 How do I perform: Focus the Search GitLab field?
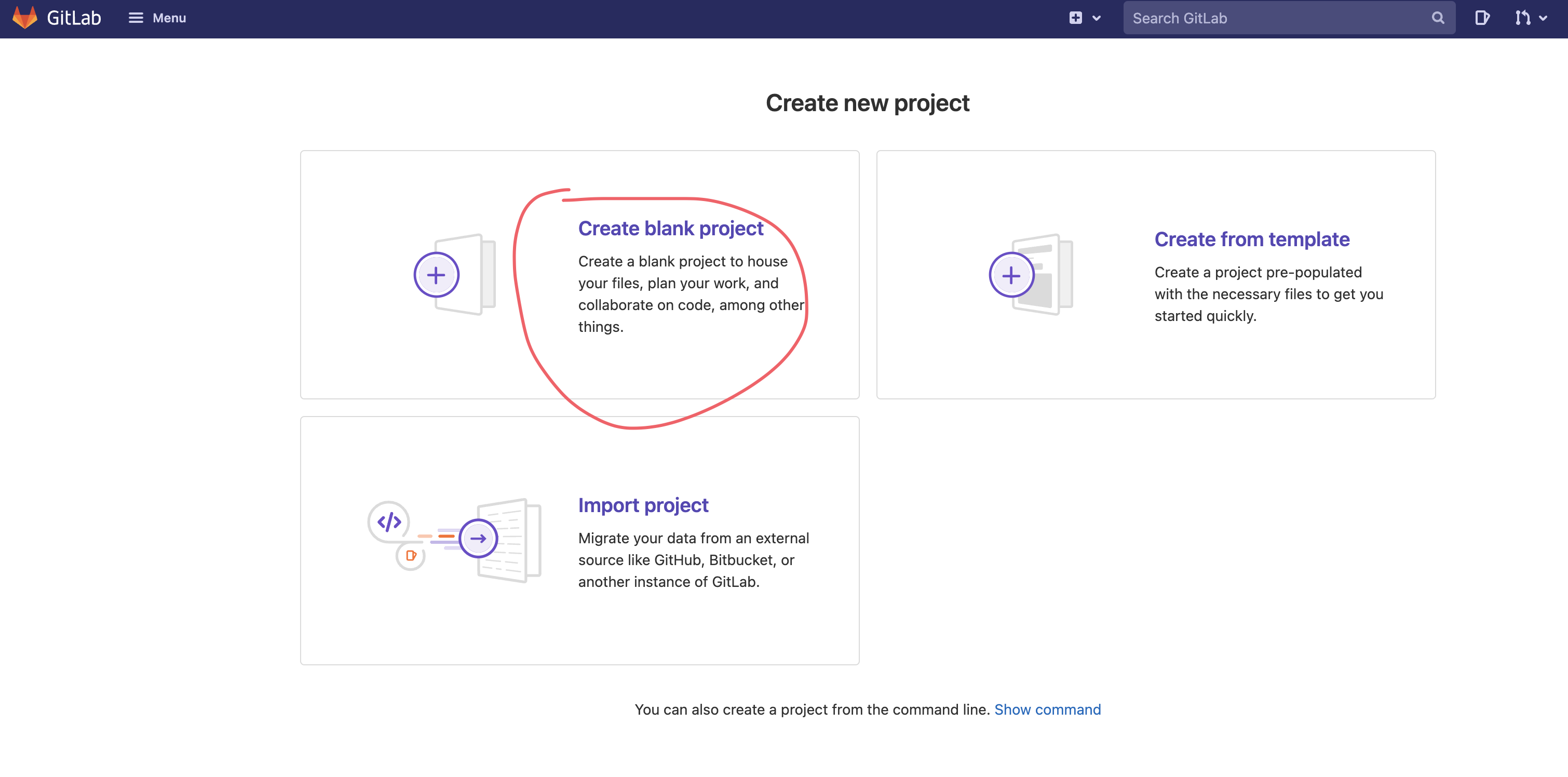click(x=1289, y=18)
